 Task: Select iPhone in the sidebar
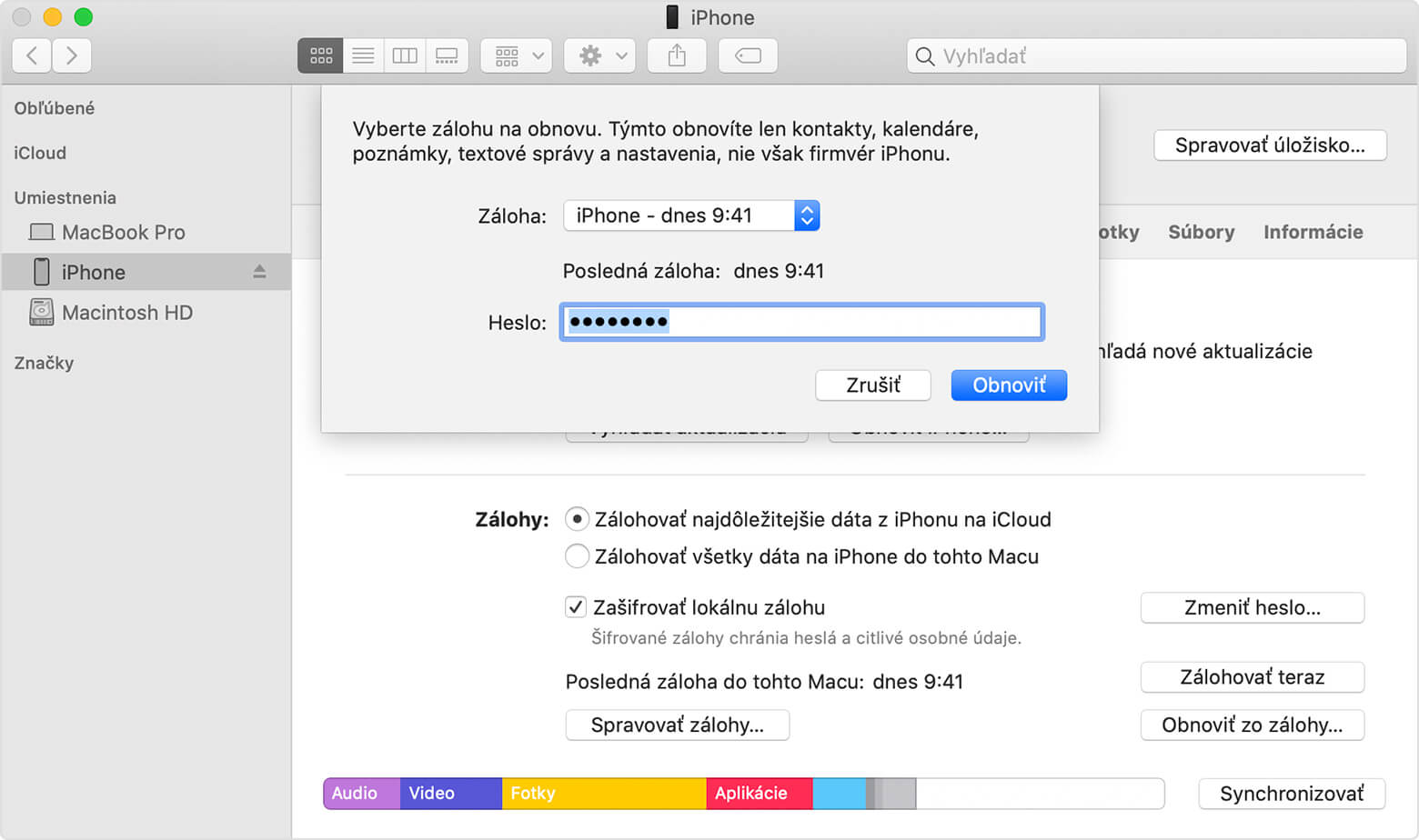[146, 272]
